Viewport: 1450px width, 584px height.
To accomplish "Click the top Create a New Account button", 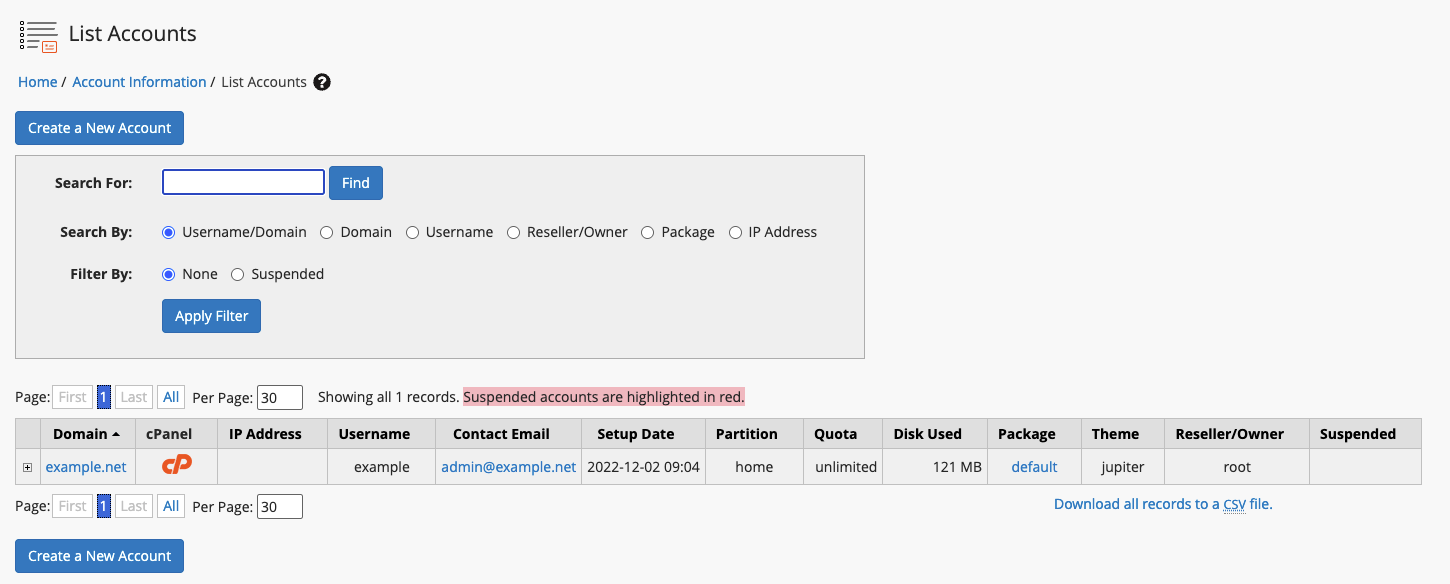I will coord(100,128).
